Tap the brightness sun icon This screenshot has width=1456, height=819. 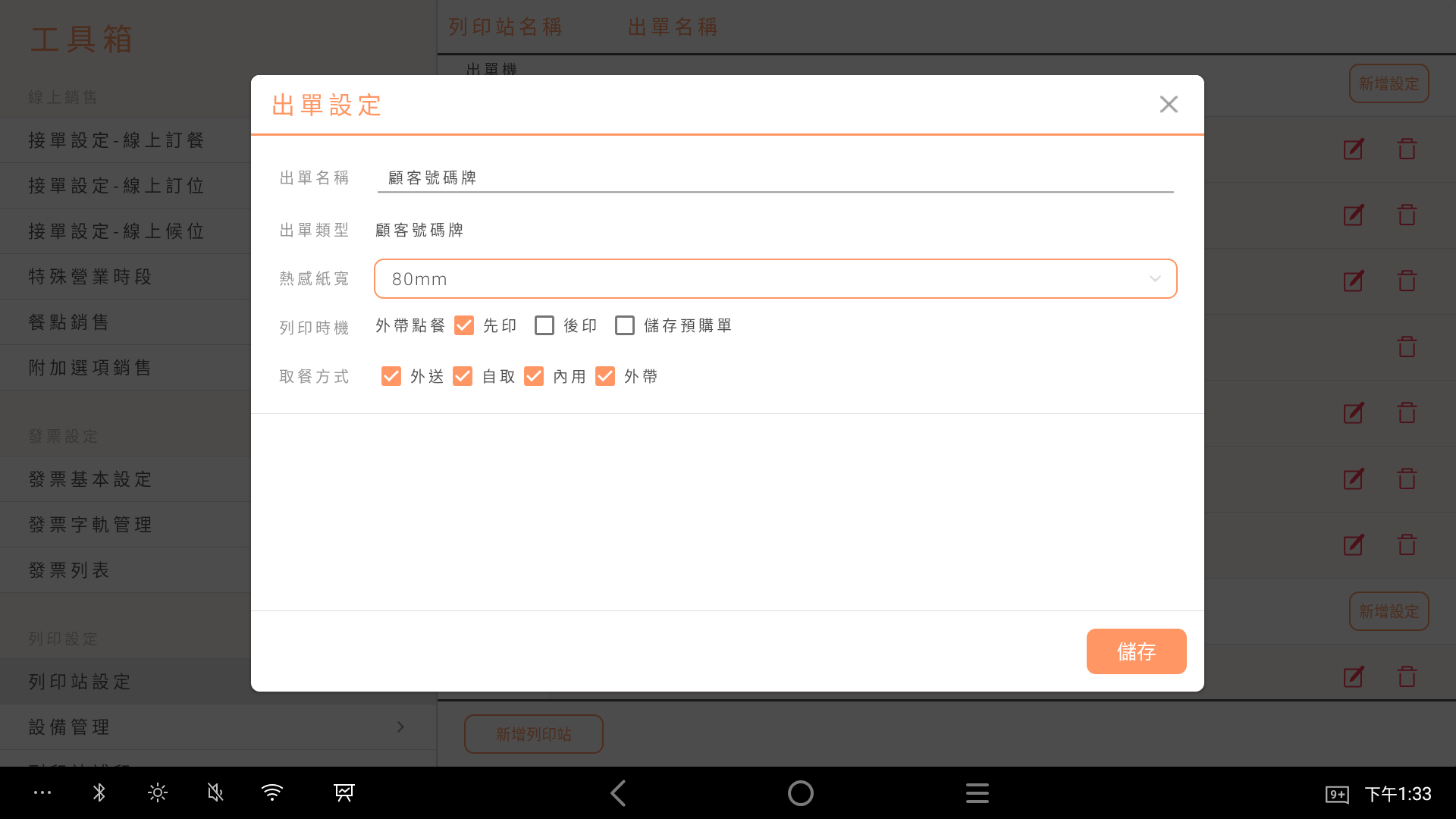[157, 793]
